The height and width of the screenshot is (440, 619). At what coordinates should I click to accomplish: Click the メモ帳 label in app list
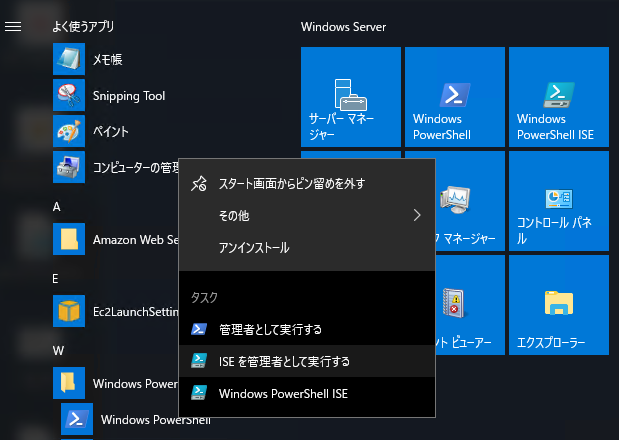click(x=107, y=60)
